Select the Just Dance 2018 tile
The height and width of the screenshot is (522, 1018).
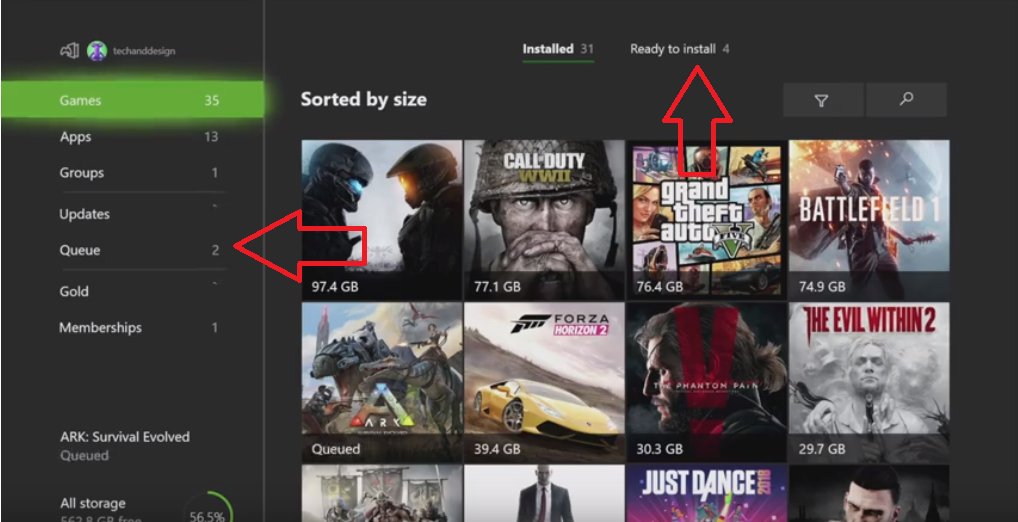[706, 493]
